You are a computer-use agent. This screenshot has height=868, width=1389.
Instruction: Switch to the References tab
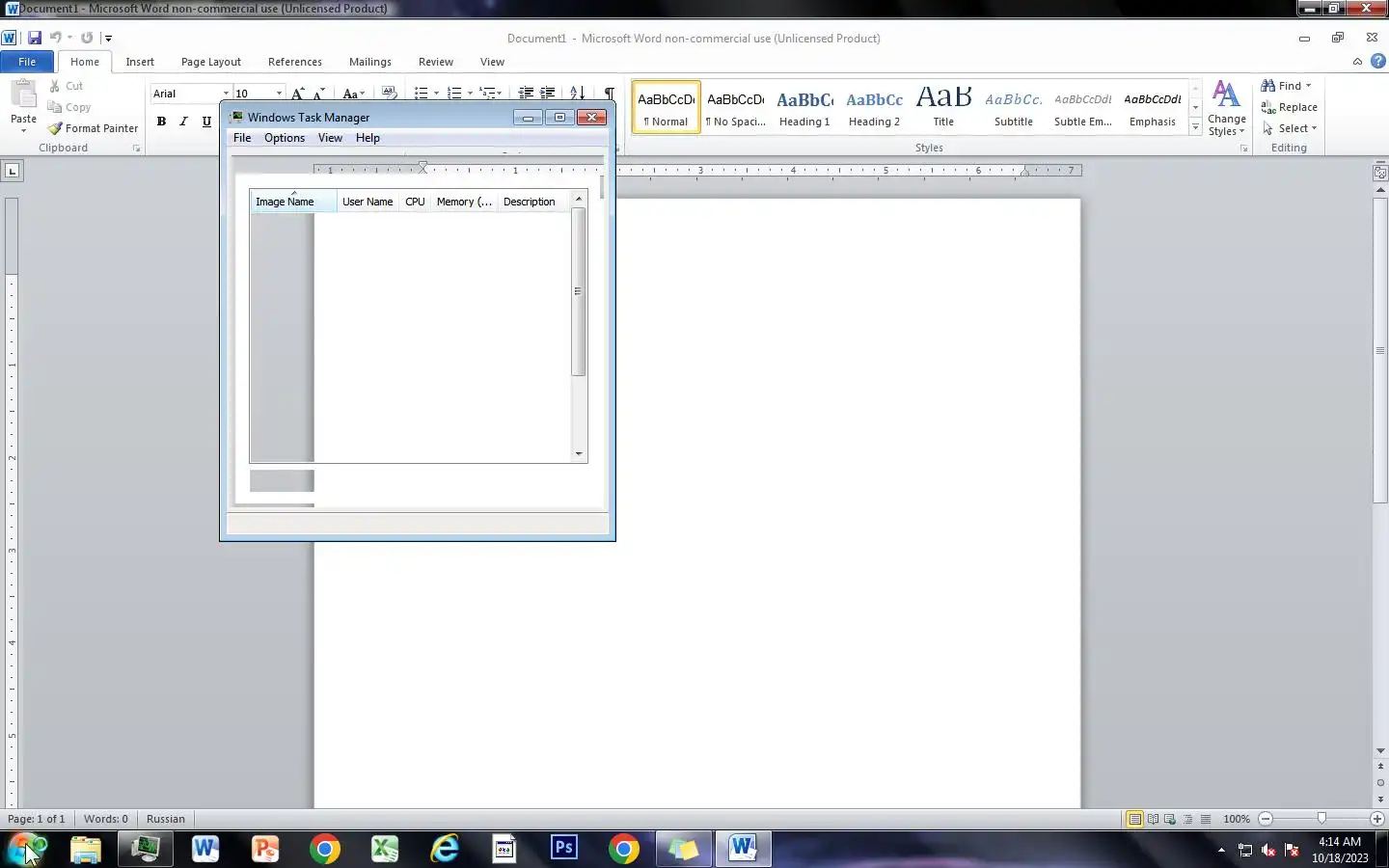click(295, 62)
